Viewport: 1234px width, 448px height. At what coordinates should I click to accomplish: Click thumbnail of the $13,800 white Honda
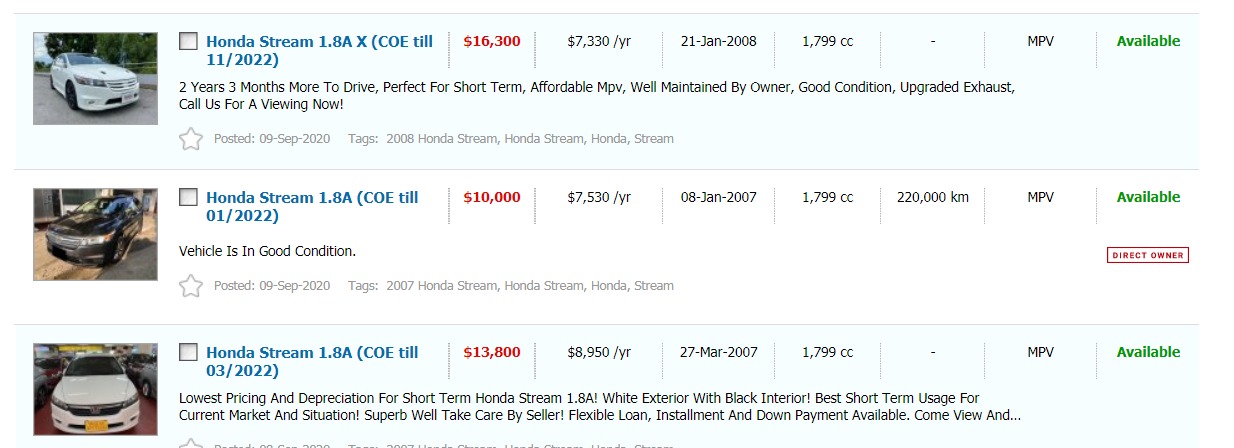point(95,389)
